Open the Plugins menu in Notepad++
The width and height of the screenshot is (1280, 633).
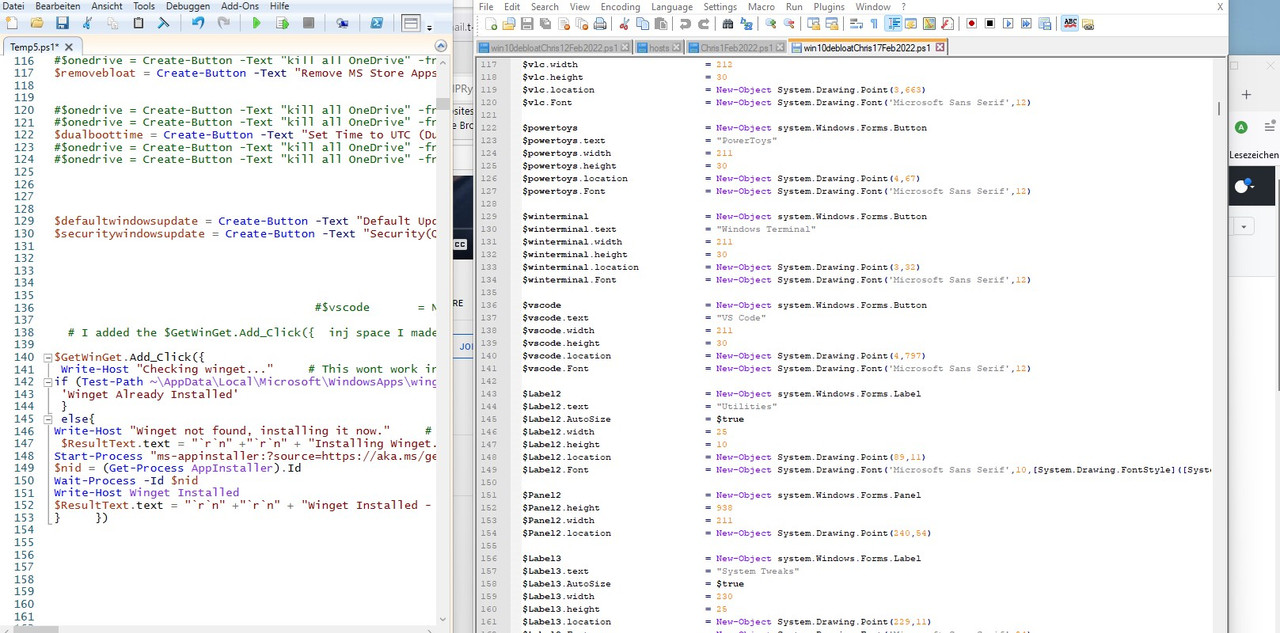pyautogui.click(x=828, y=7)
